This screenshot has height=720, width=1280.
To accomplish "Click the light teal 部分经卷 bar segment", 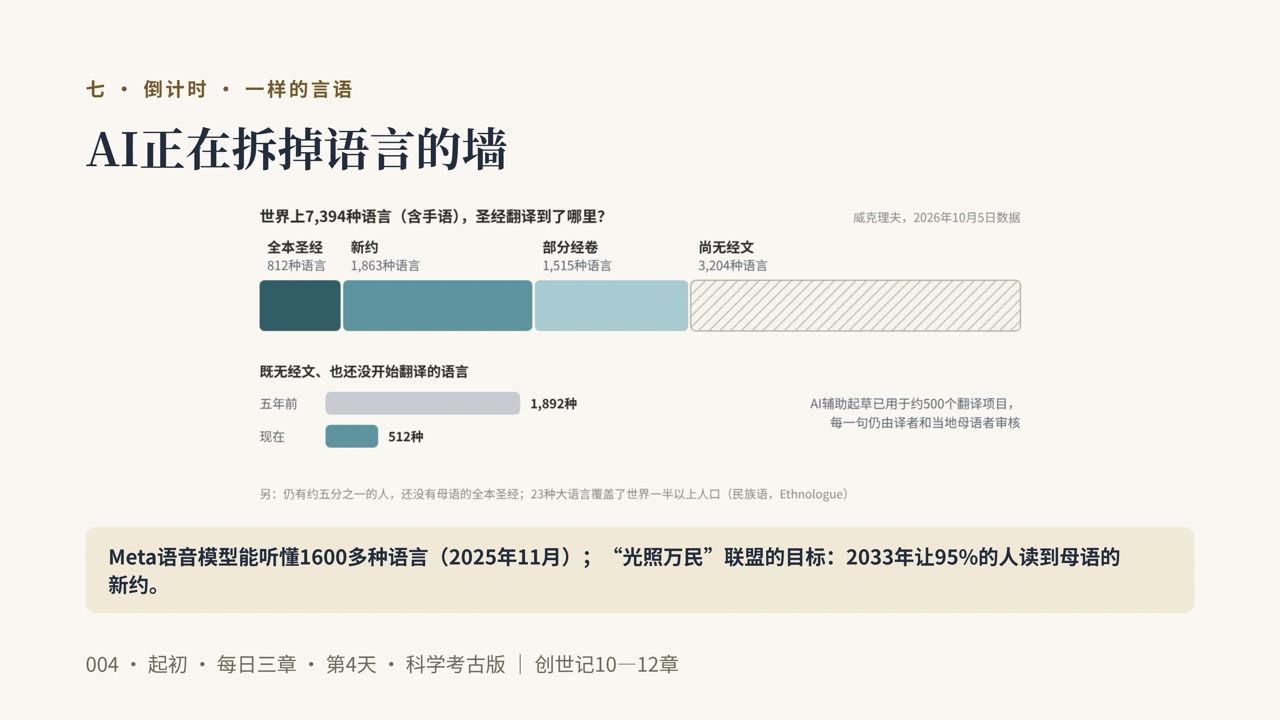I will pos(612,305).
